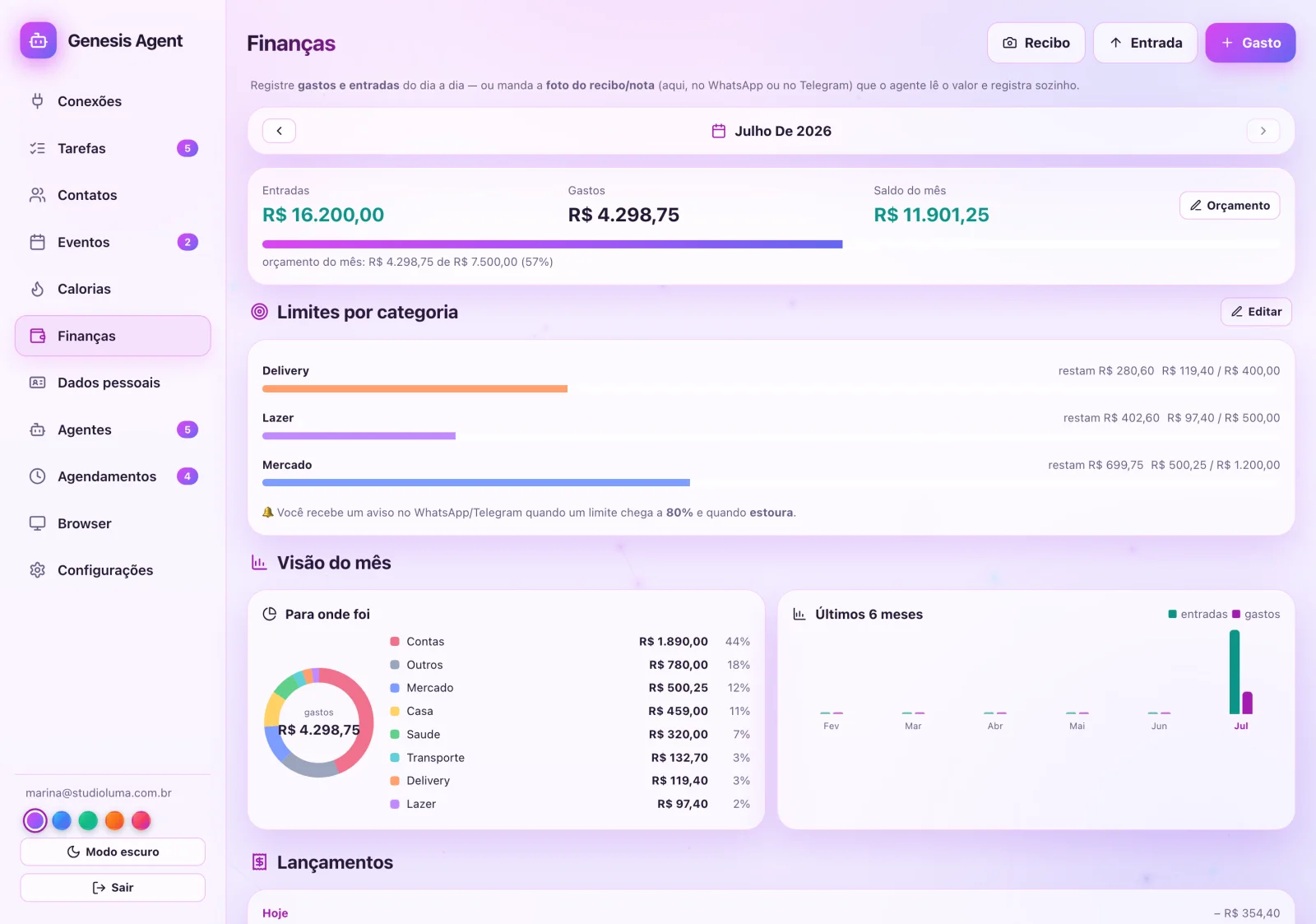Viewport: 1316px width, 924px height.
Task: Click the Agentes robot icon
Action: point(38,429)
